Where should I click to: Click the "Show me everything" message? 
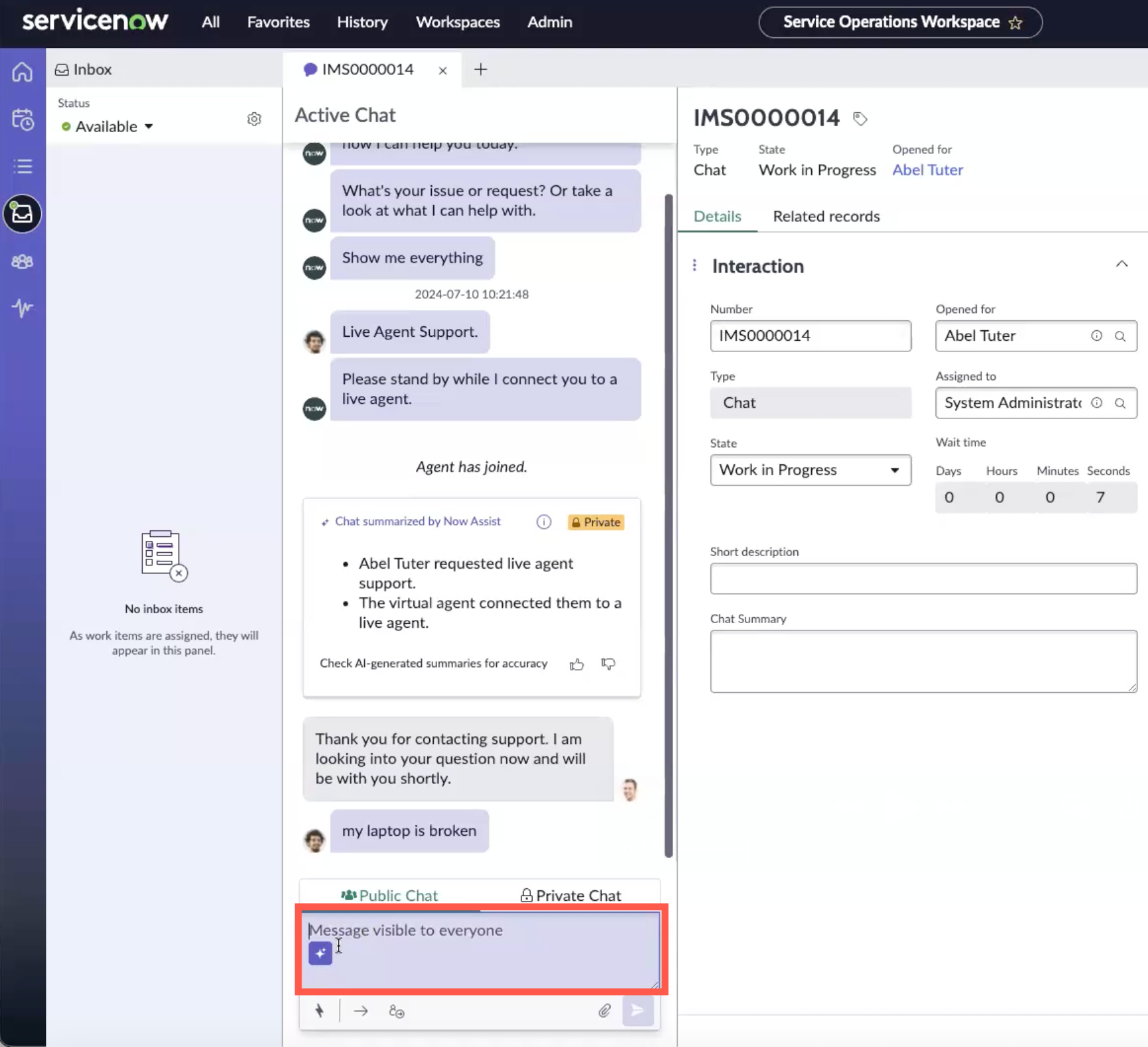click(x=413, y=258)
